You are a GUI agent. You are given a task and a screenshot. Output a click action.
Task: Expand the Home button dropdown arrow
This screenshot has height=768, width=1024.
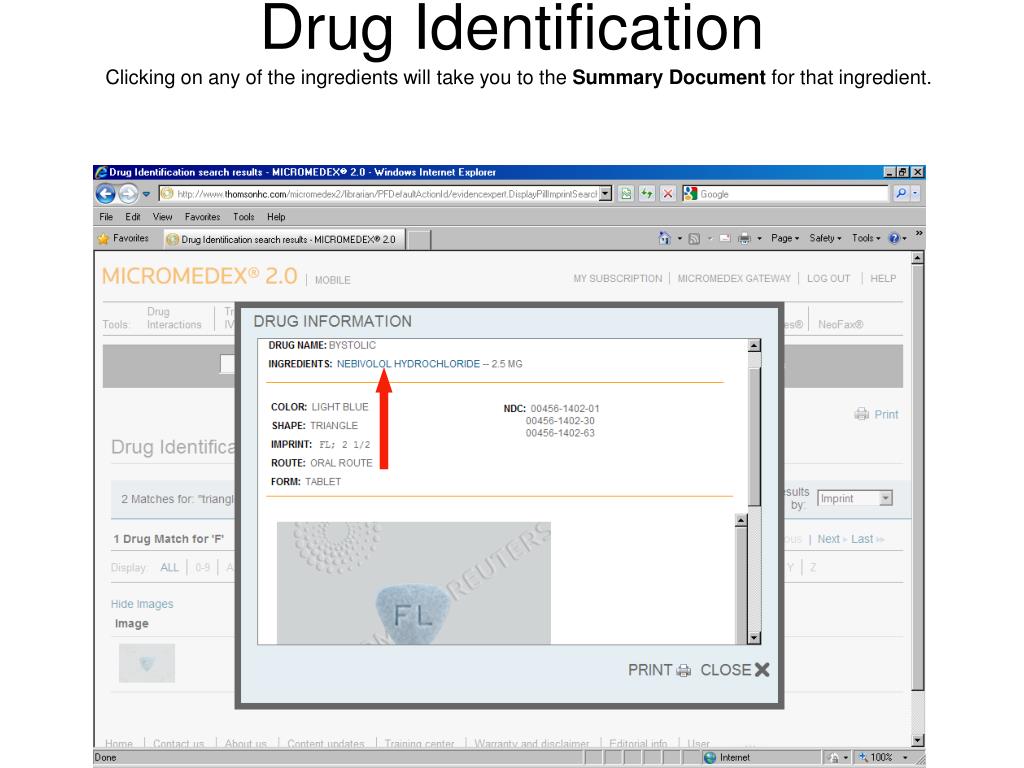tap(679, 239)
